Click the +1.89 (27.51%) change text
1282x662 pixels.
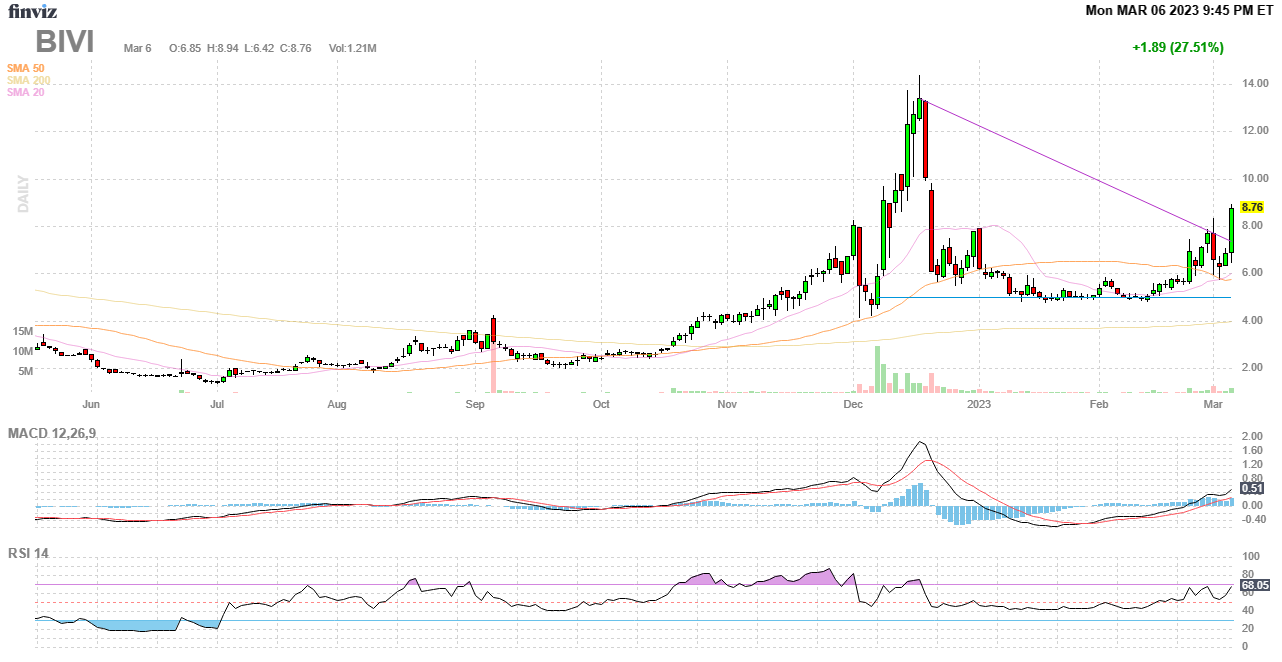pos(1177,47)
